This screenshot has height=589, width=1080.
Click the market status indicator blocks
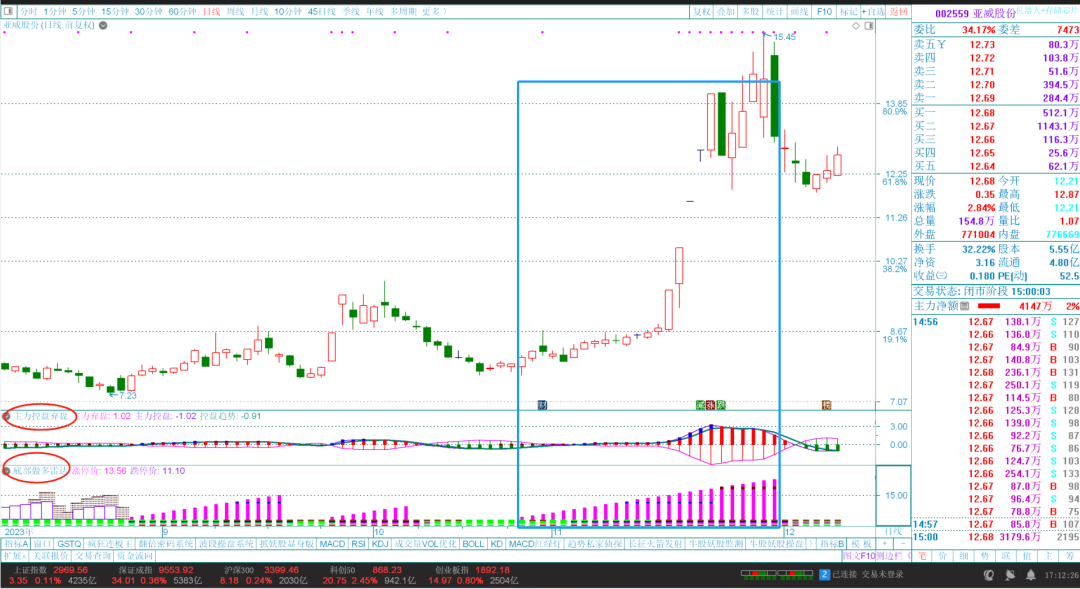[x=776, y=573]
